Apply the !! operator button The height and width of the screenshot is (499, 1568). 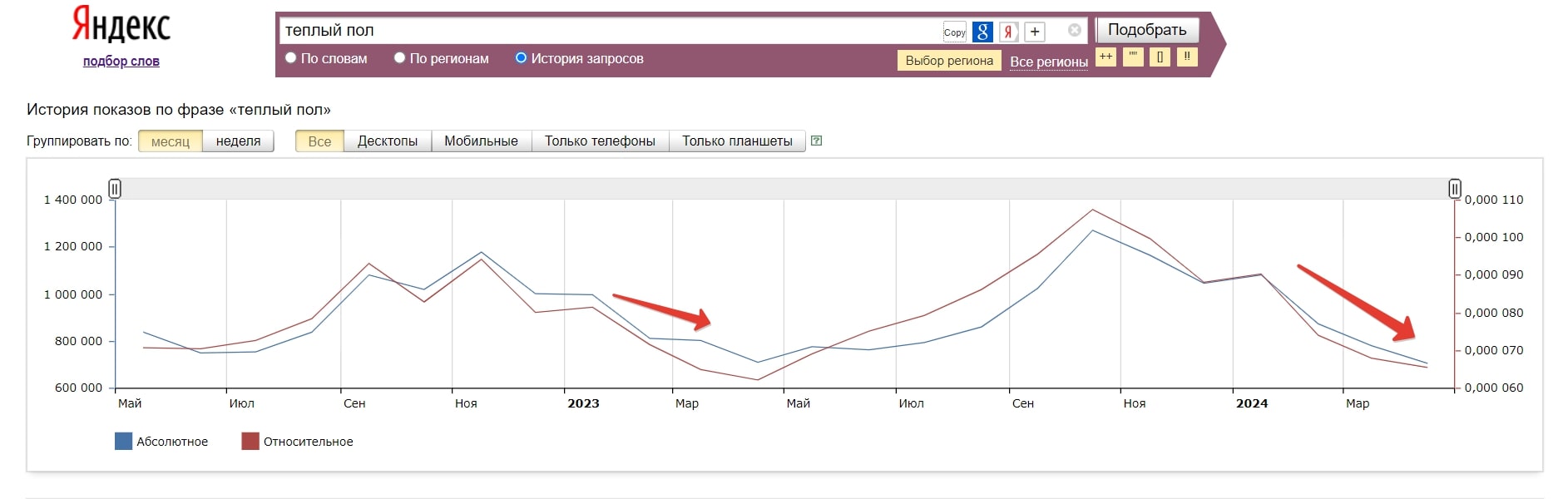tap(1187, 57)
